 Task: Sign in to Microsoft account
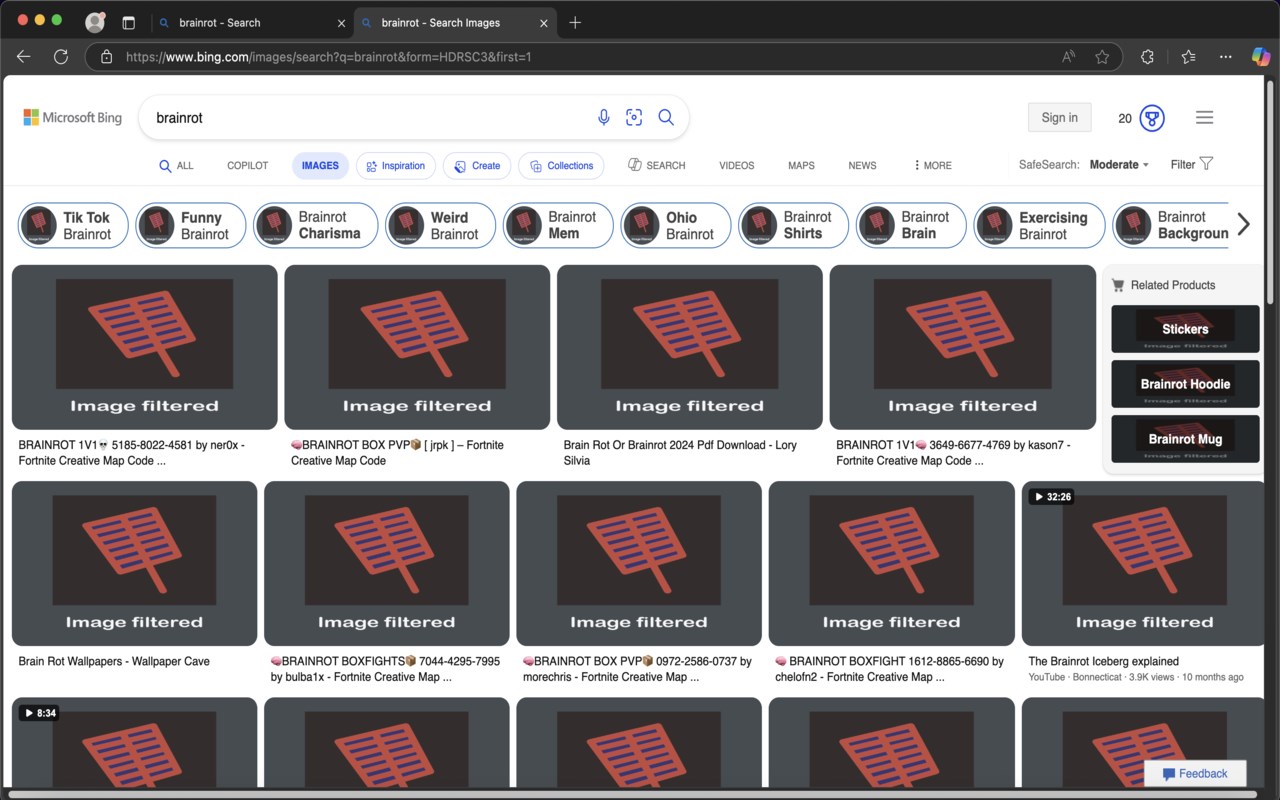coord(1060,117)
